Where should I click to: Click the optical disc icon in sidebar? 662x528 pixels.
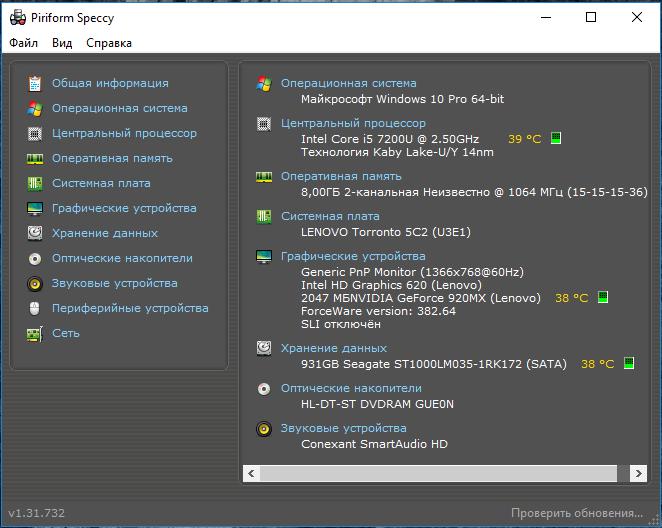coord(35,258)
